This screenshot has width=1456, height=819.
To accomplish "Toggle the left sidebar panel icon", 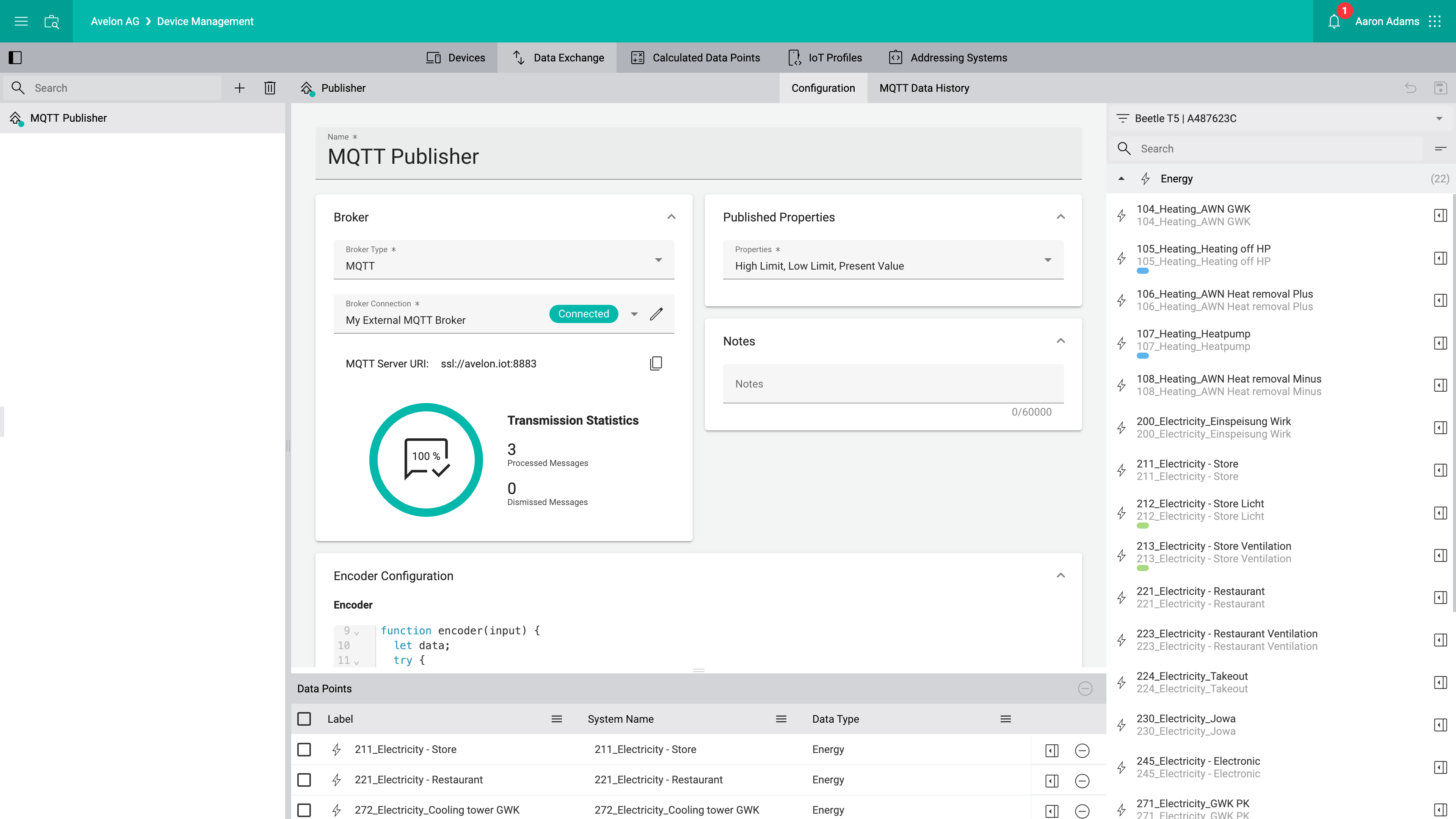I will tap(15, 58).
